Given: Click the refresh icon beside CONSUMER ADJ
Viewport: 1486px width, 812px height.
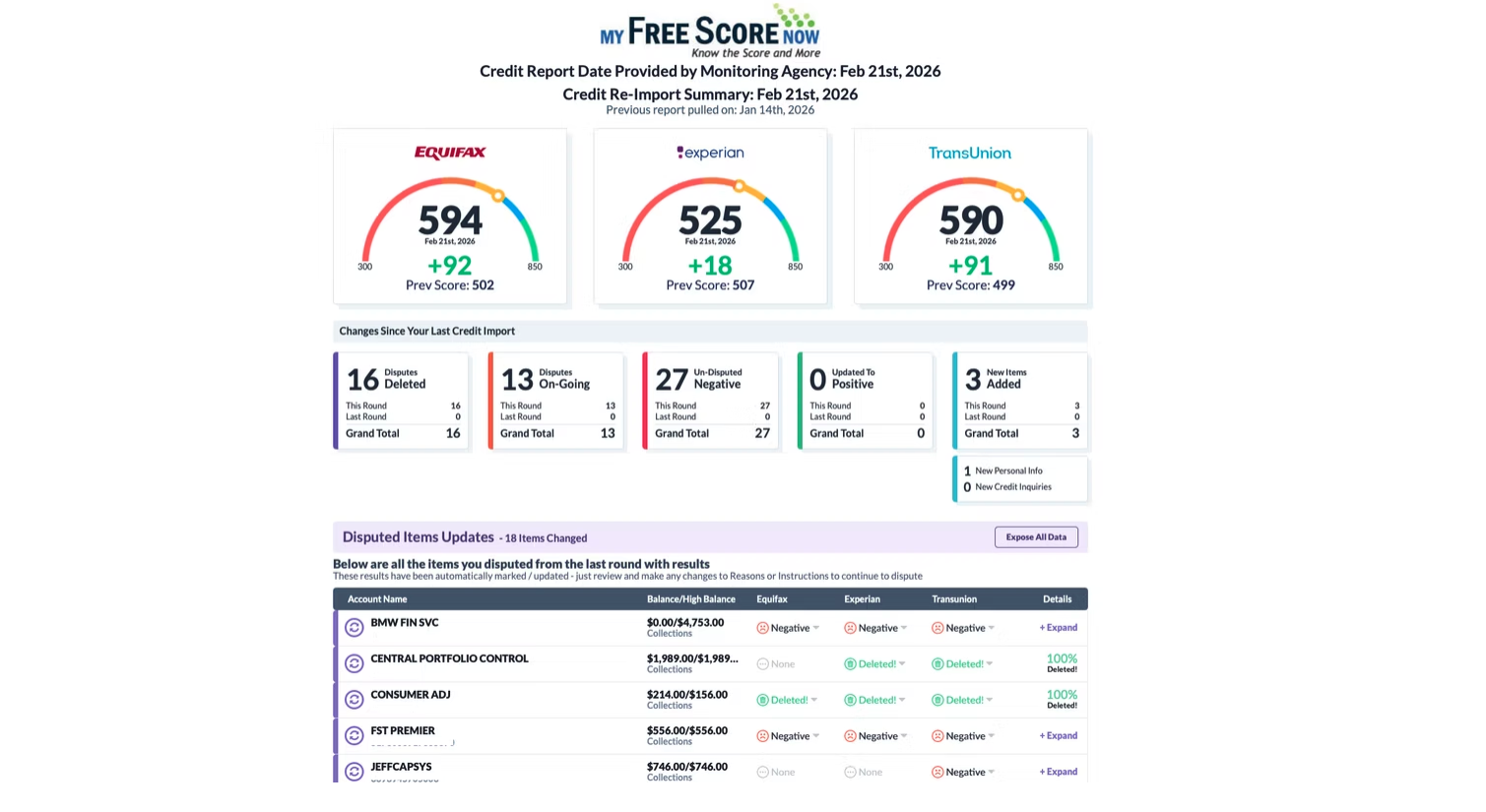Looking at the screenshot, I should [355, 700].
